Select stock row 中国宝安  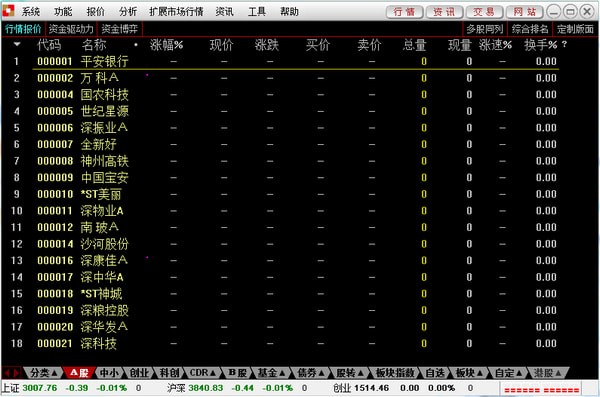pos(285,178)
